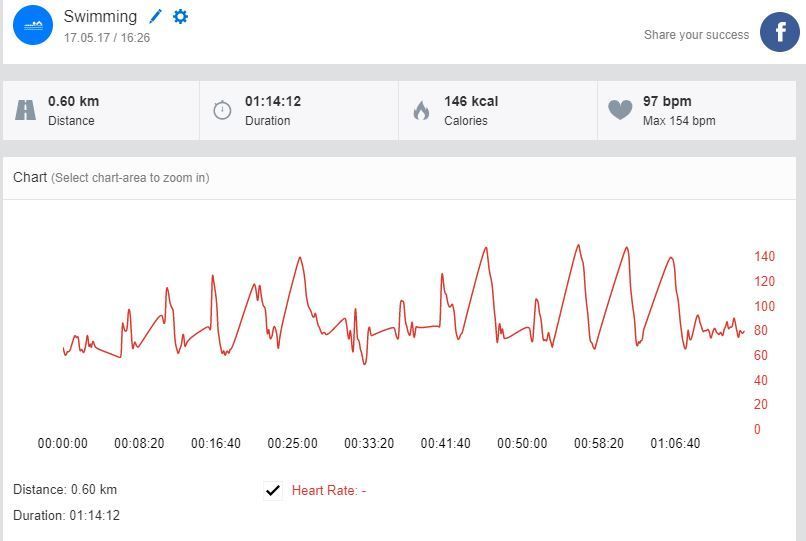
Task: Click the duration stopwatch icon
Action: pyautogui.click(x=222, y=110)
